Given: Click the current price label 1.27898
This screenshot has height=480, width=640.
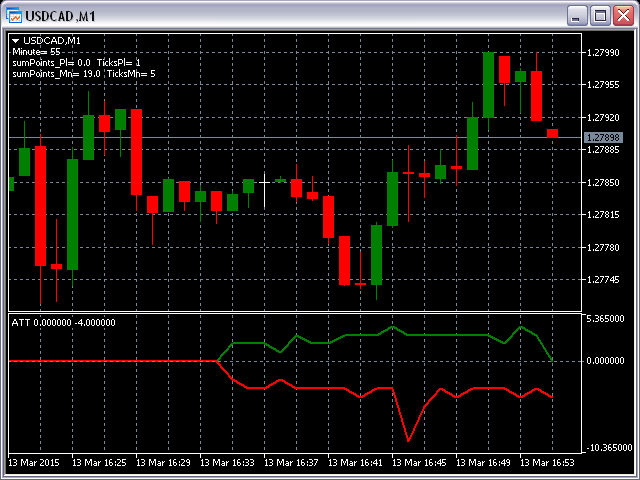Looking at the screenshot, I should (604, 137).
